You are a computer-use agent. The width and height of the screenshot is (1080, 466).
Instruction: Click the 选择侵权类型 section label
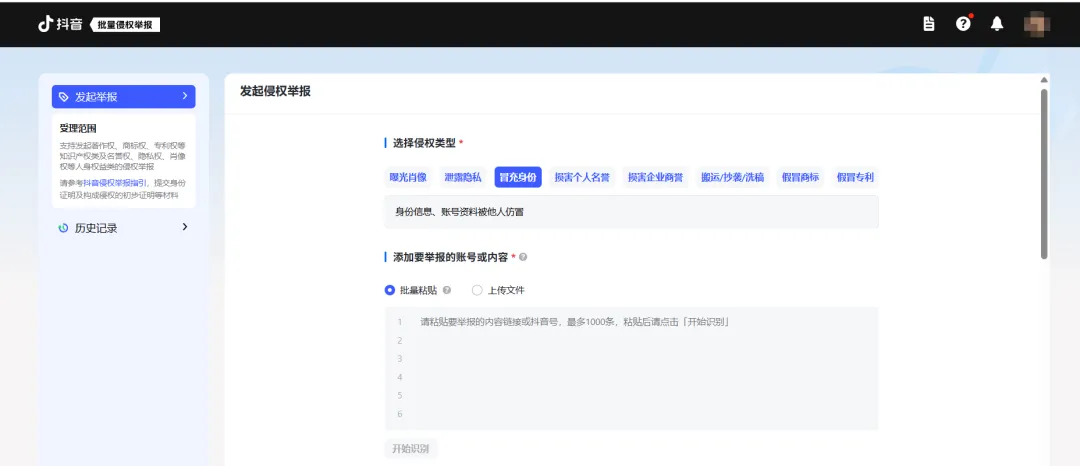click(424, 143)
